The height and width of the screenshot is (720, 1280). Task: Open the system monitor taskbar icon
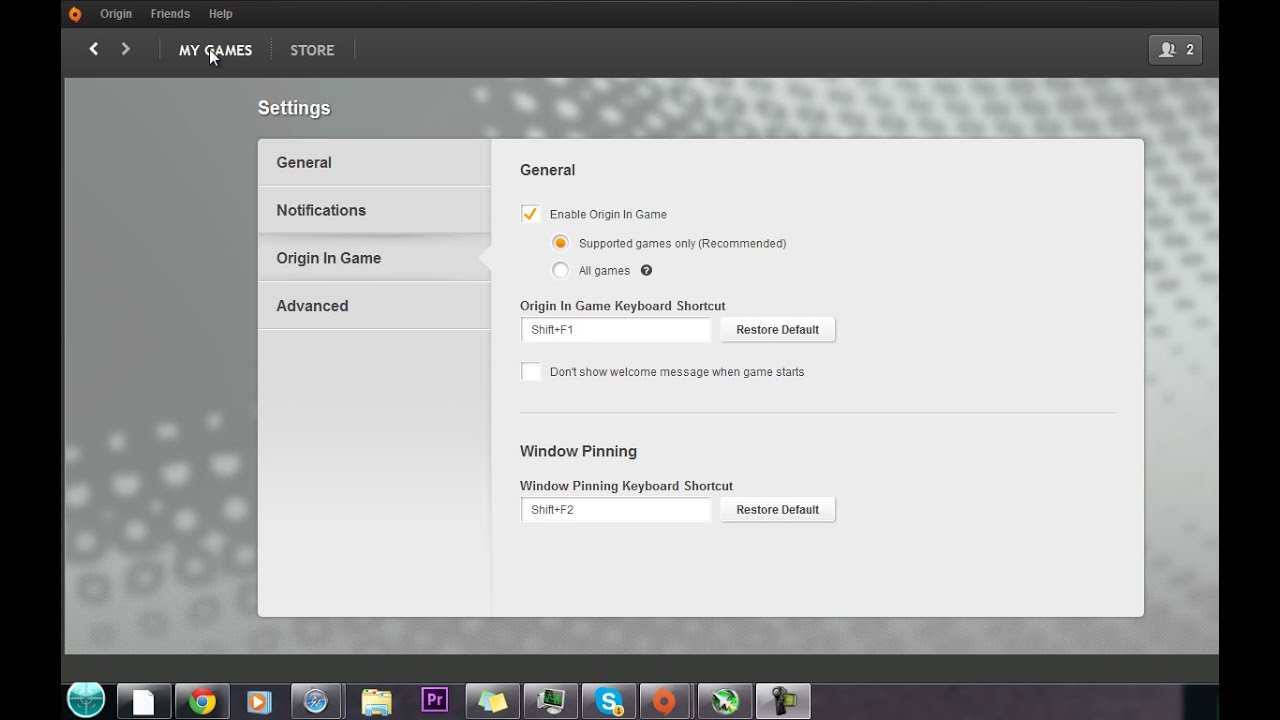tap(550, 702)
